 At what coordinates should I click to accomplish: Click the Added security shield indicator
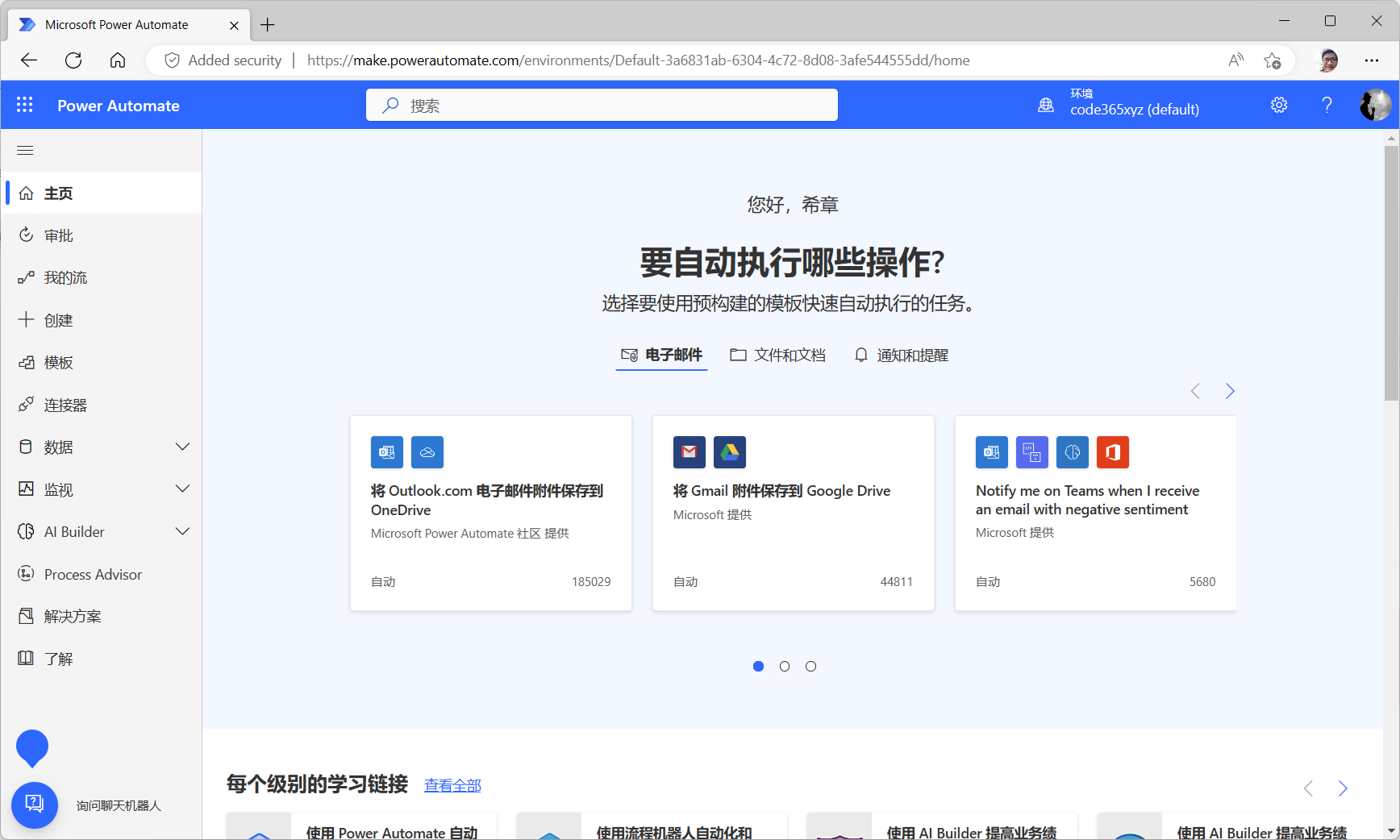point(223,60)
